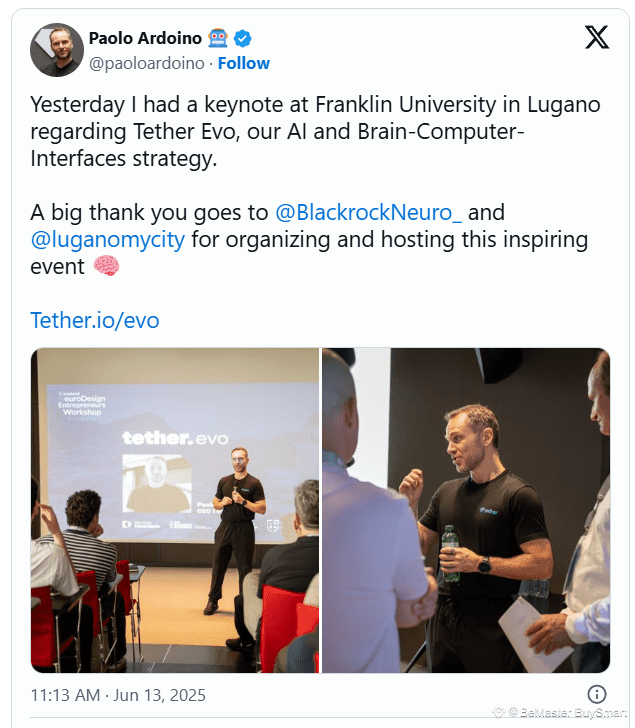Open the Tether.io/evo link
The width and height of the screenshot is (635, 728).
tap(95, 320)
